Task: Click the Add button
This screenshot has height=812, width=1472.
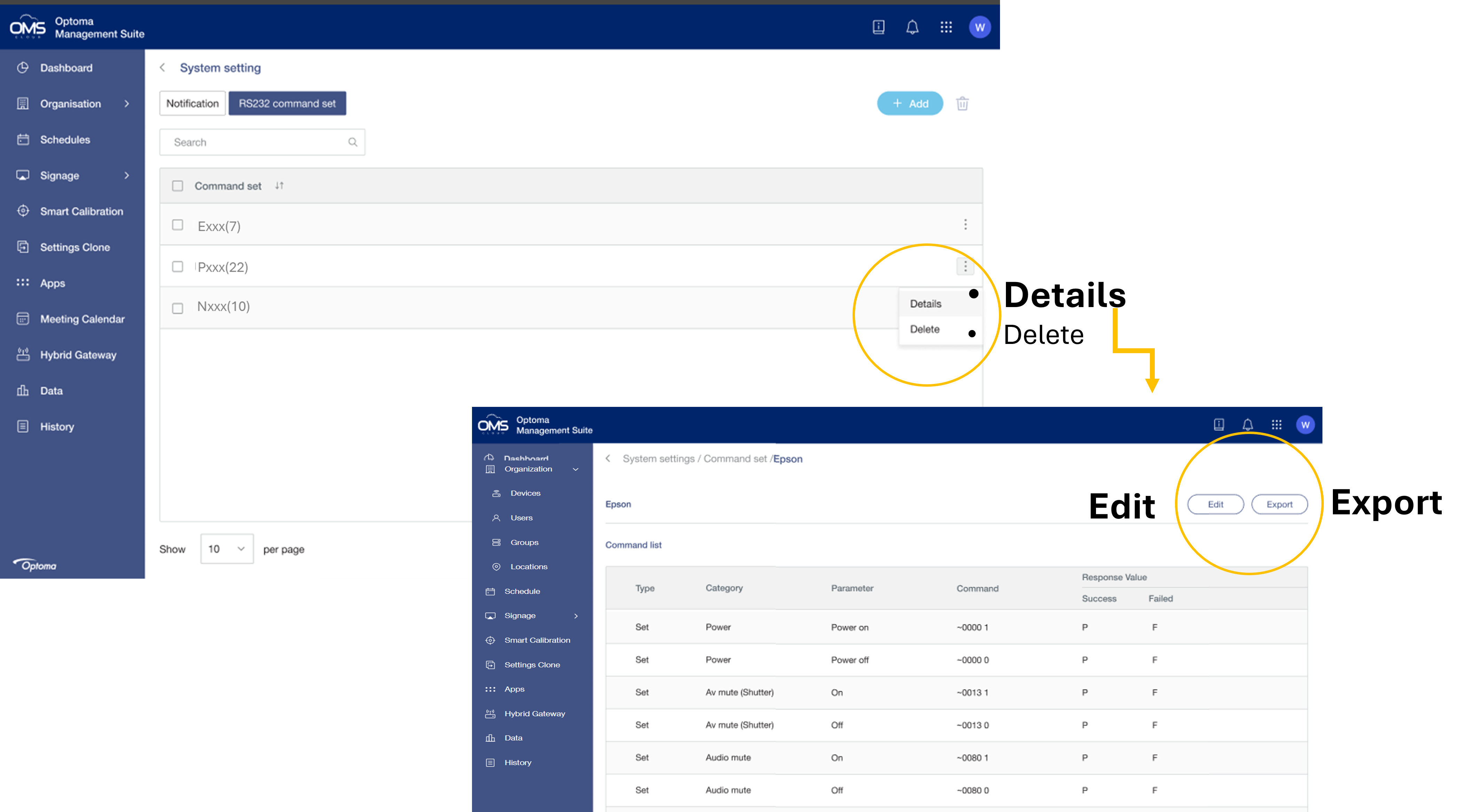Action: click(910, 103)
